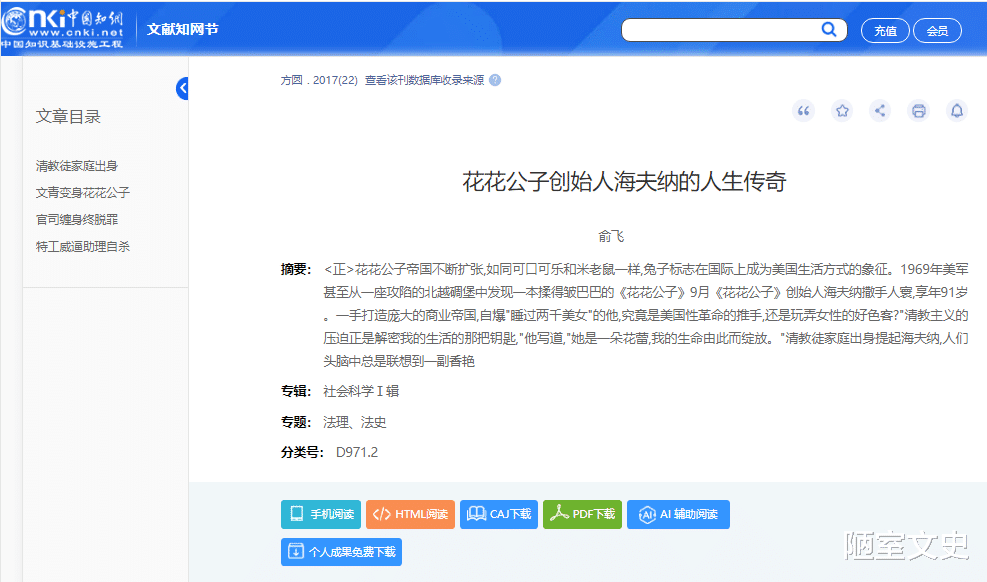Click the HTML阅读 button

tap(410, 514)
